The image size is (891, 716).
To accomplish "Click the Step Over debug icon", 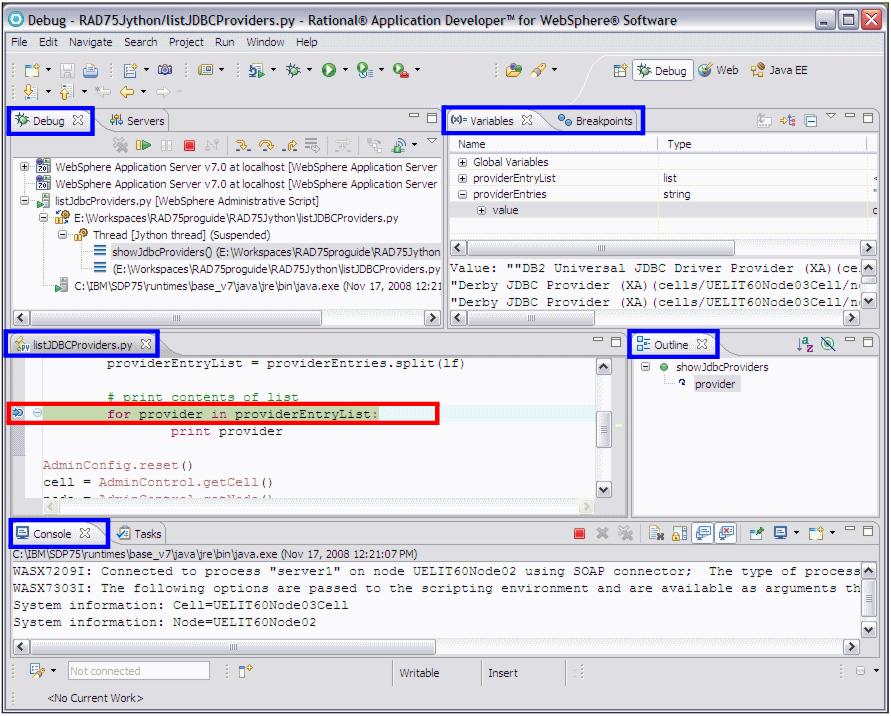I will (x=266, y=145).
